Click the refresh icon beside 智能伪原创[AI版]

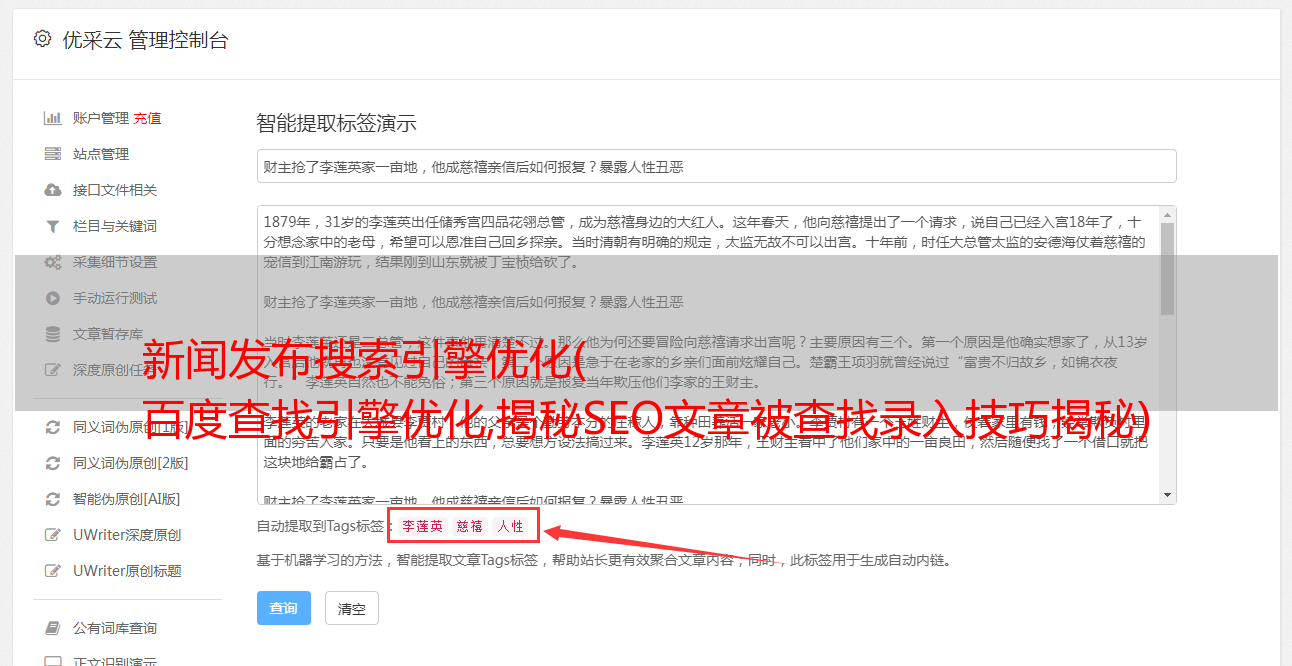53,499
